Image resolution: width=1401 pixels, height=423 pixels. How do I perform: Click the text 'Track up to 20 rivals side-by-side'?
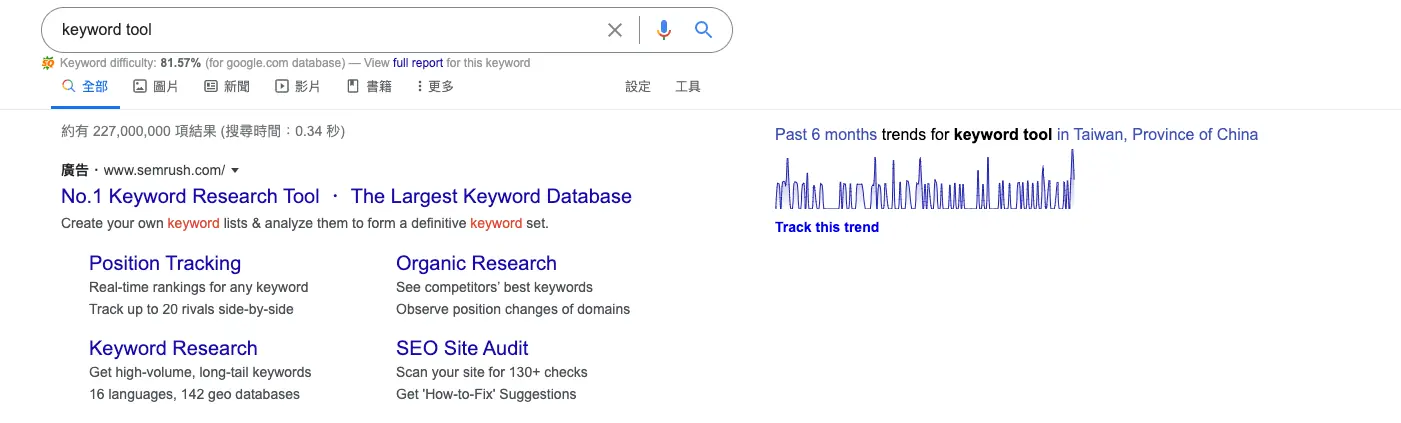[x=191, y=309]
